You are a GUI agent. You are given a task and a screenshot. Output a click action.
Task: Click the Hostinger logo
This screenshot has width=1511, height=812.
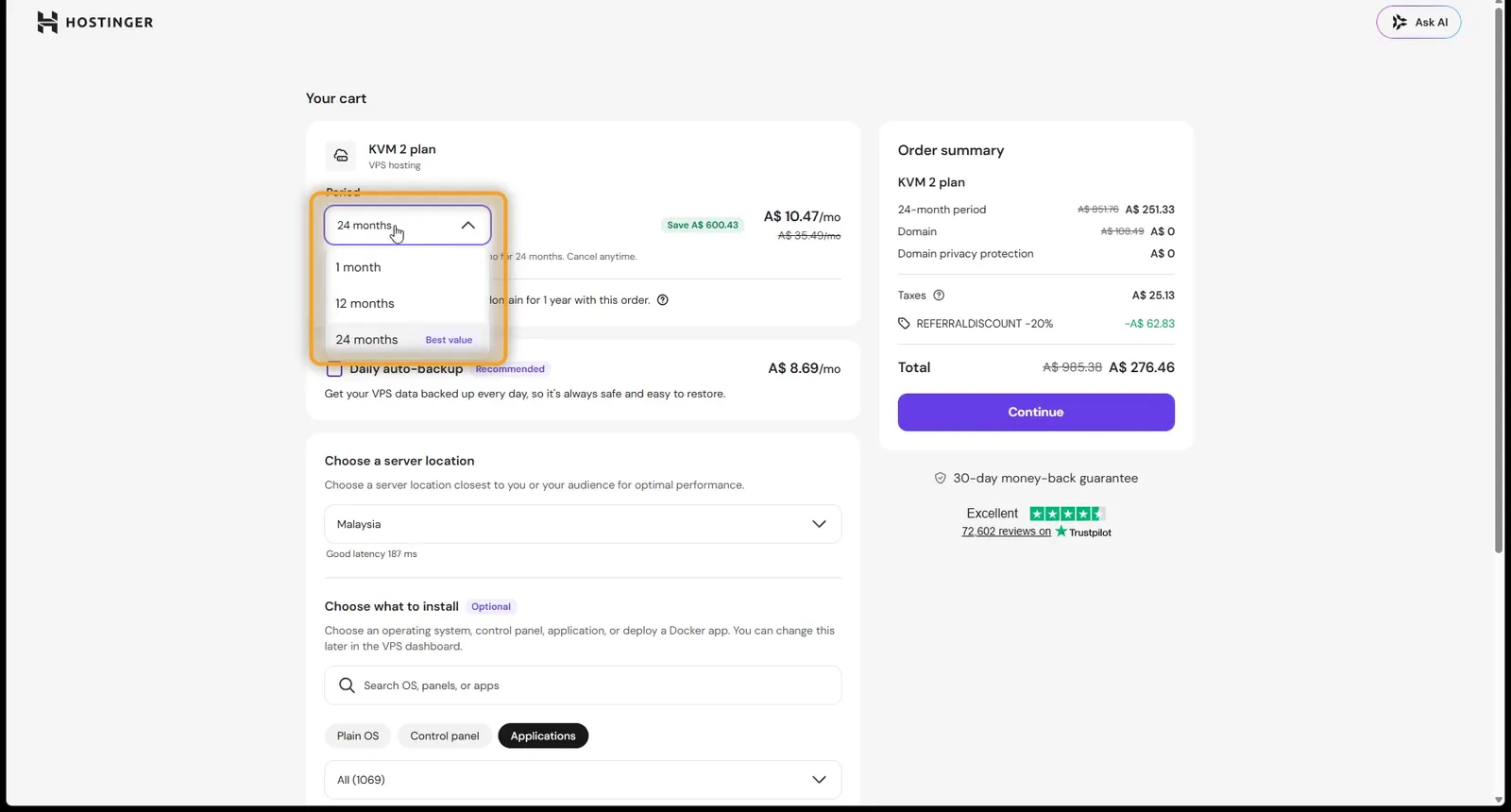tap(94, 22)
